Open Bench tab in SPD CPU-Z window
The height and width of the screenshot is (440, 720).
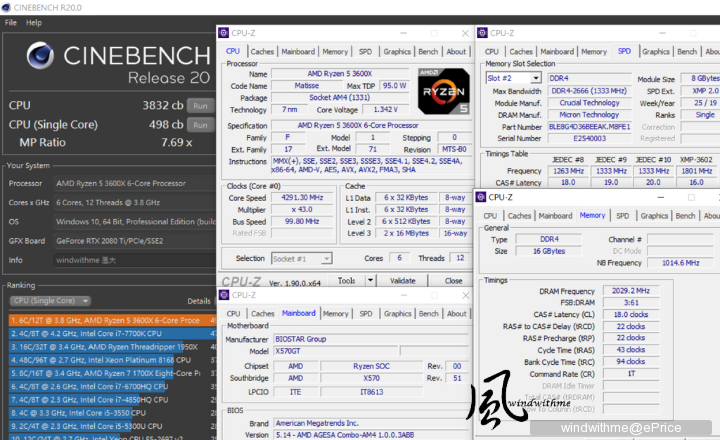click(687, 51)
